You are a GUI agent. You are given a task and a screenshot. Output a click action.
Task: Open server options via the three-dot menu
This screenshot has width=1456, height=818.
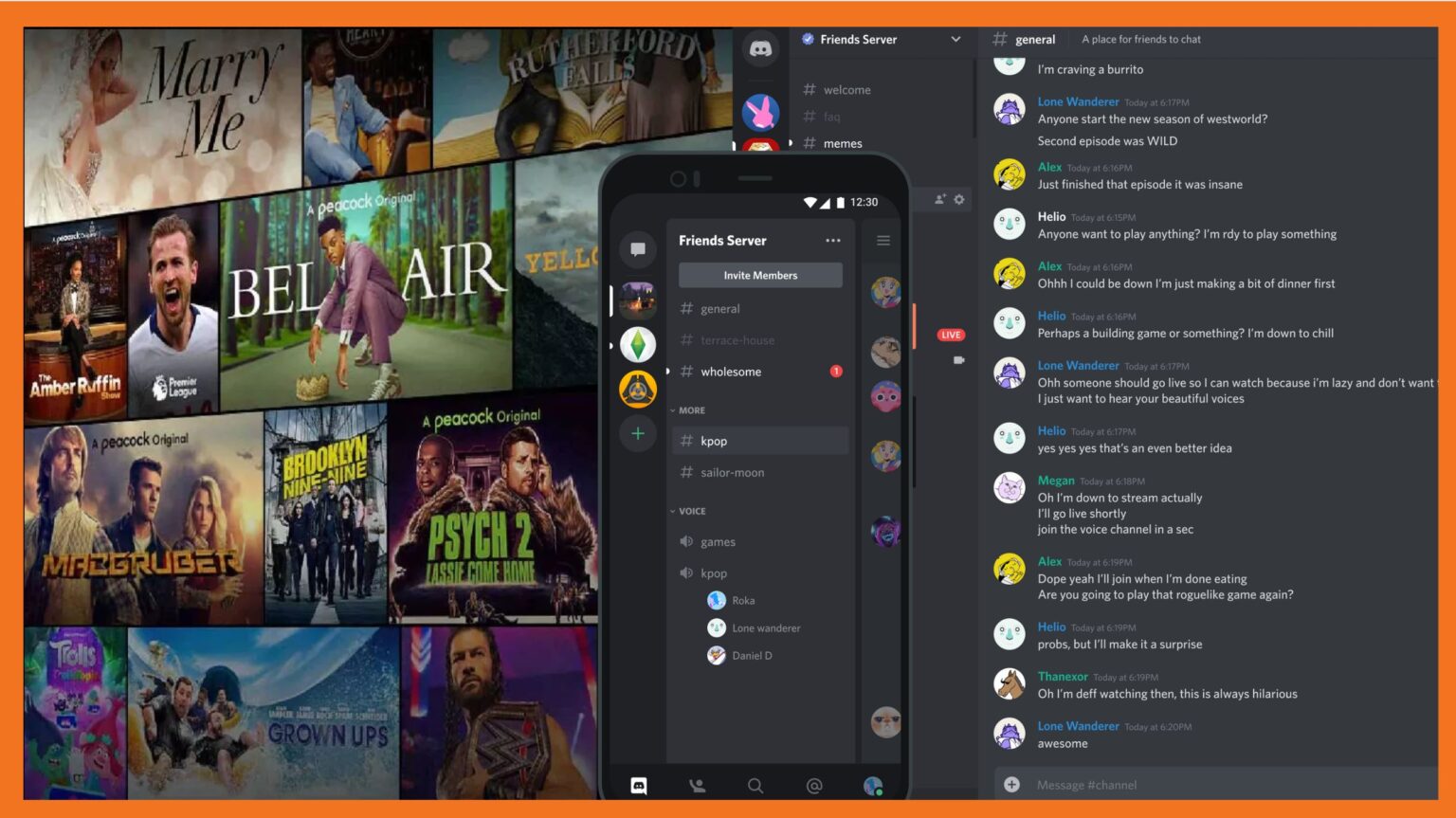[x=833, y=240]
